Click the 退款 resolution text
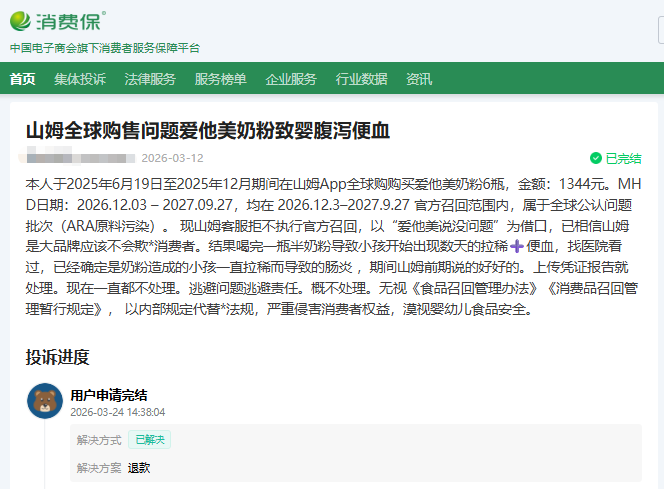This screenshot has height=489, width=664. (139, 467)
